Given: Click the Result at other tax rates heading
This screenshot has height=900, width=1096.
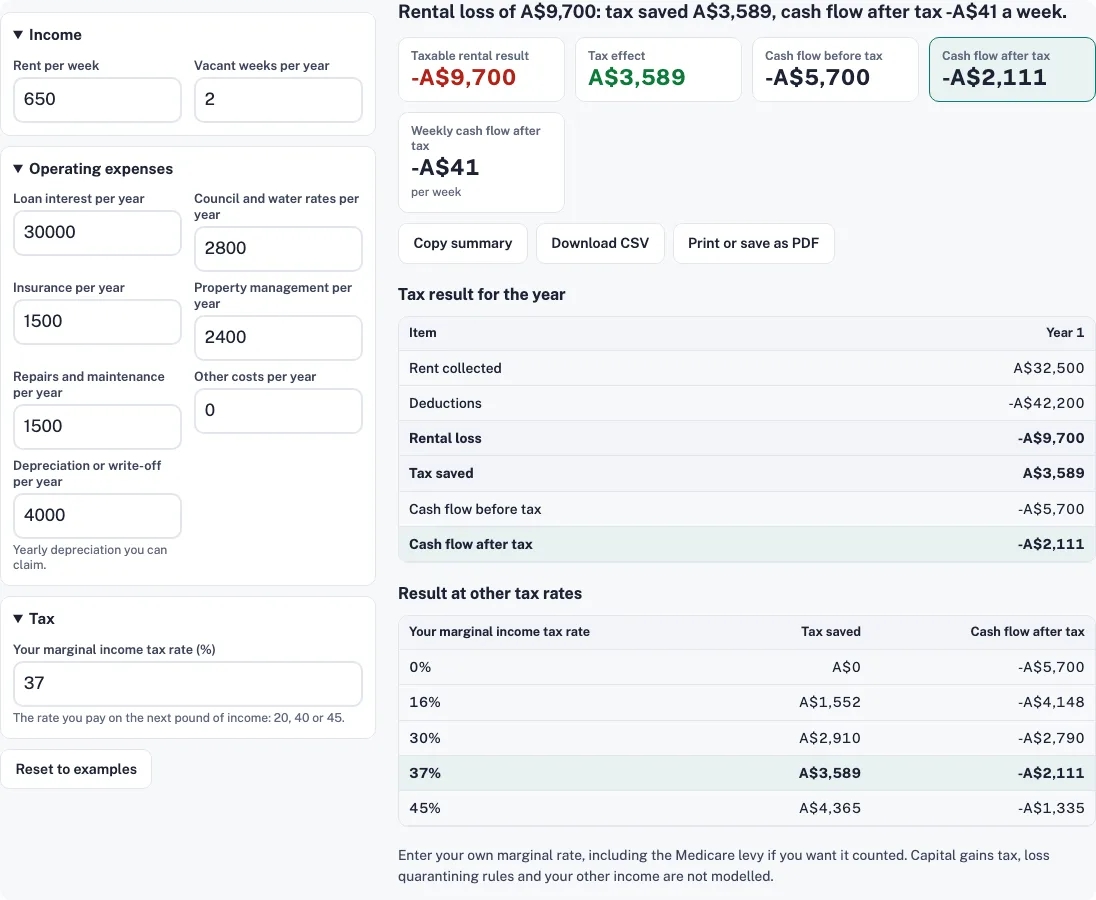Looking at the screenshot, I should (x=490, y=593).
